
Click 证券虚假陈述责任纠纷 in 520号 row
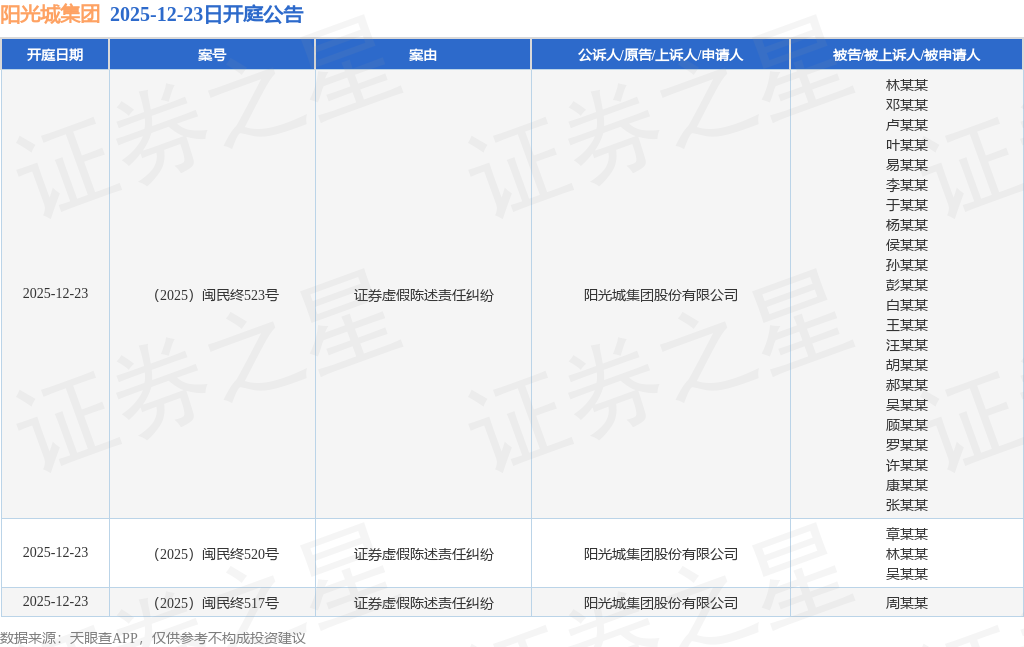pyautogui.click(x=424, y=554)
